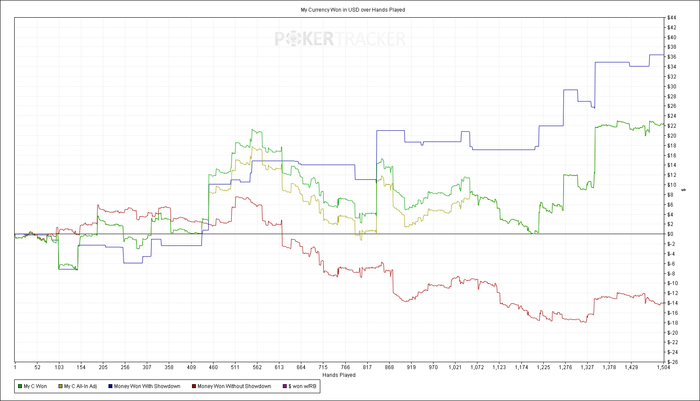Click the red Money Won Without Showdown swatch
Viewport: 700px width, 401px height.
[194, 386]
